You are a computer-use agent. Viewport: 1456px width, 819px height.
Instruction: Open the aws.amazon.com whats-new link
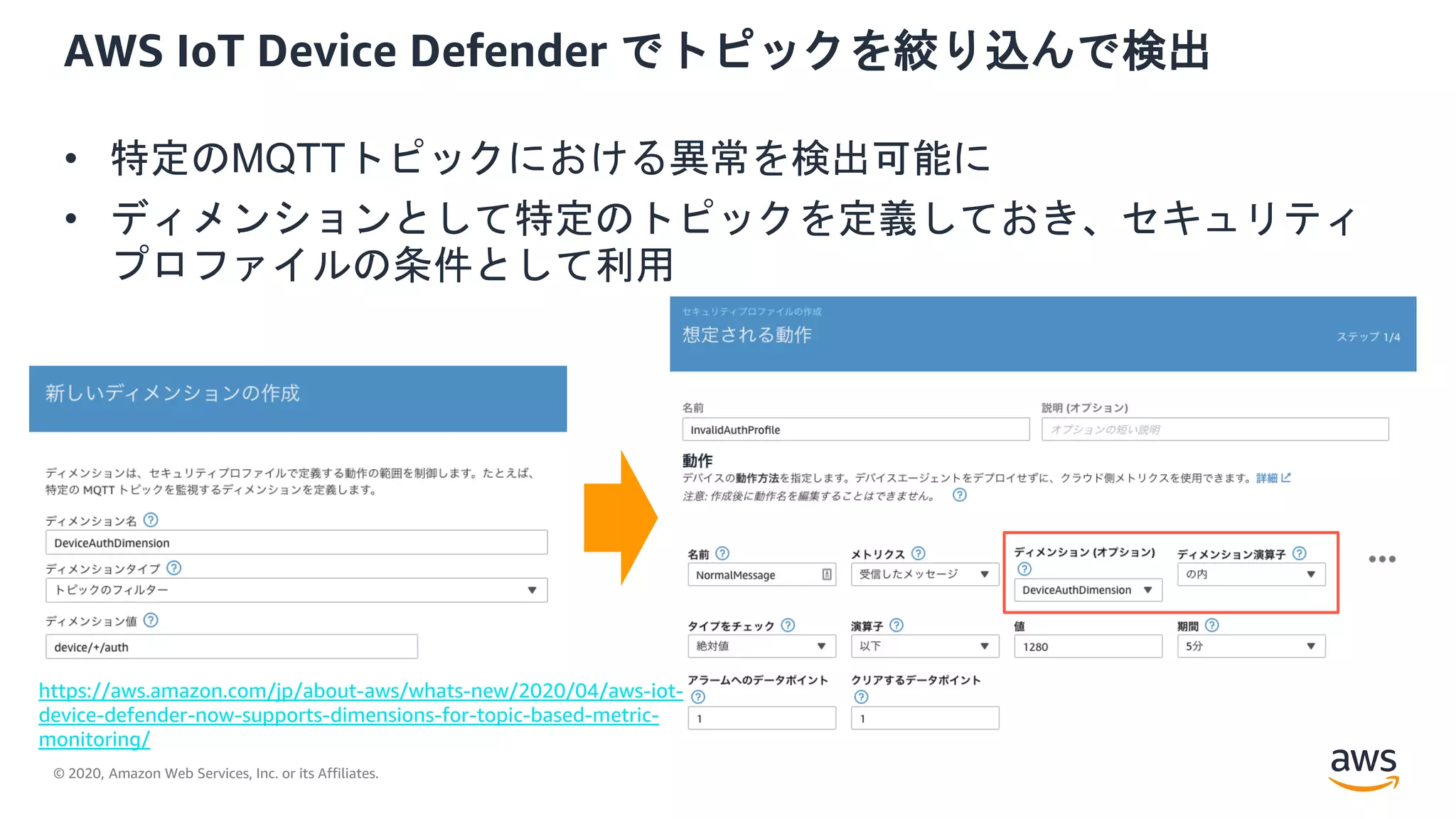point(360,714)
